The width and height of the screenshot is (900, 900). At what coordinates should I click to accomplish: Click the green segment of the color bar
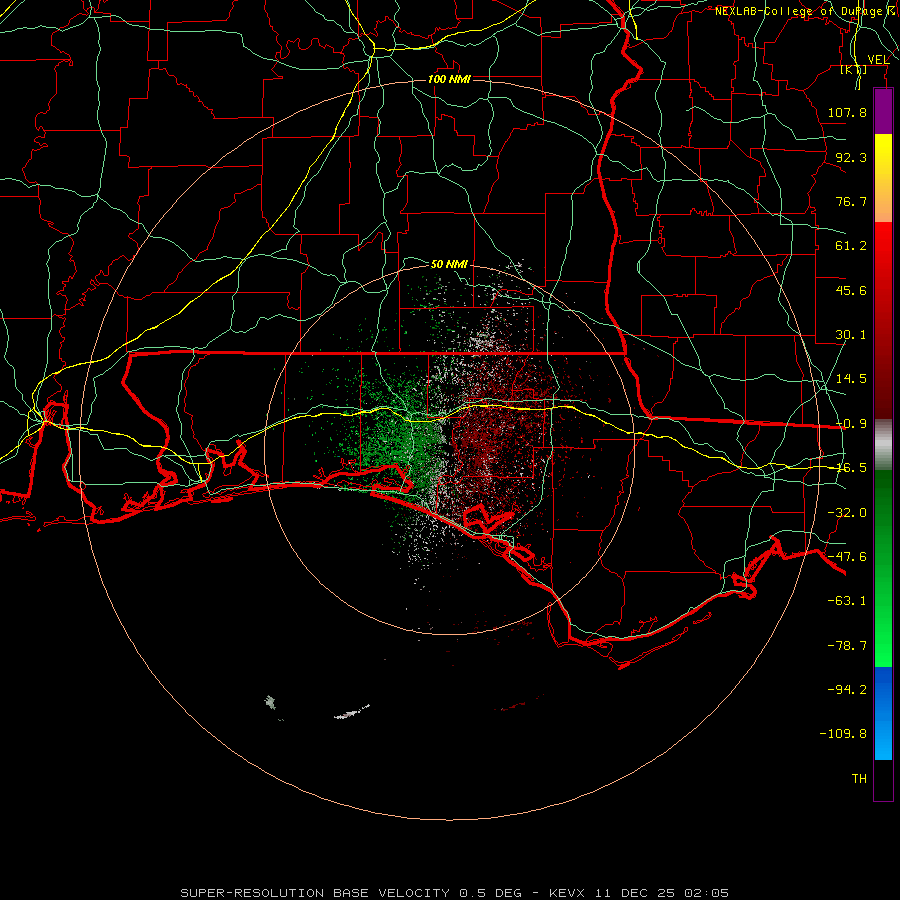tap(883, 568)
